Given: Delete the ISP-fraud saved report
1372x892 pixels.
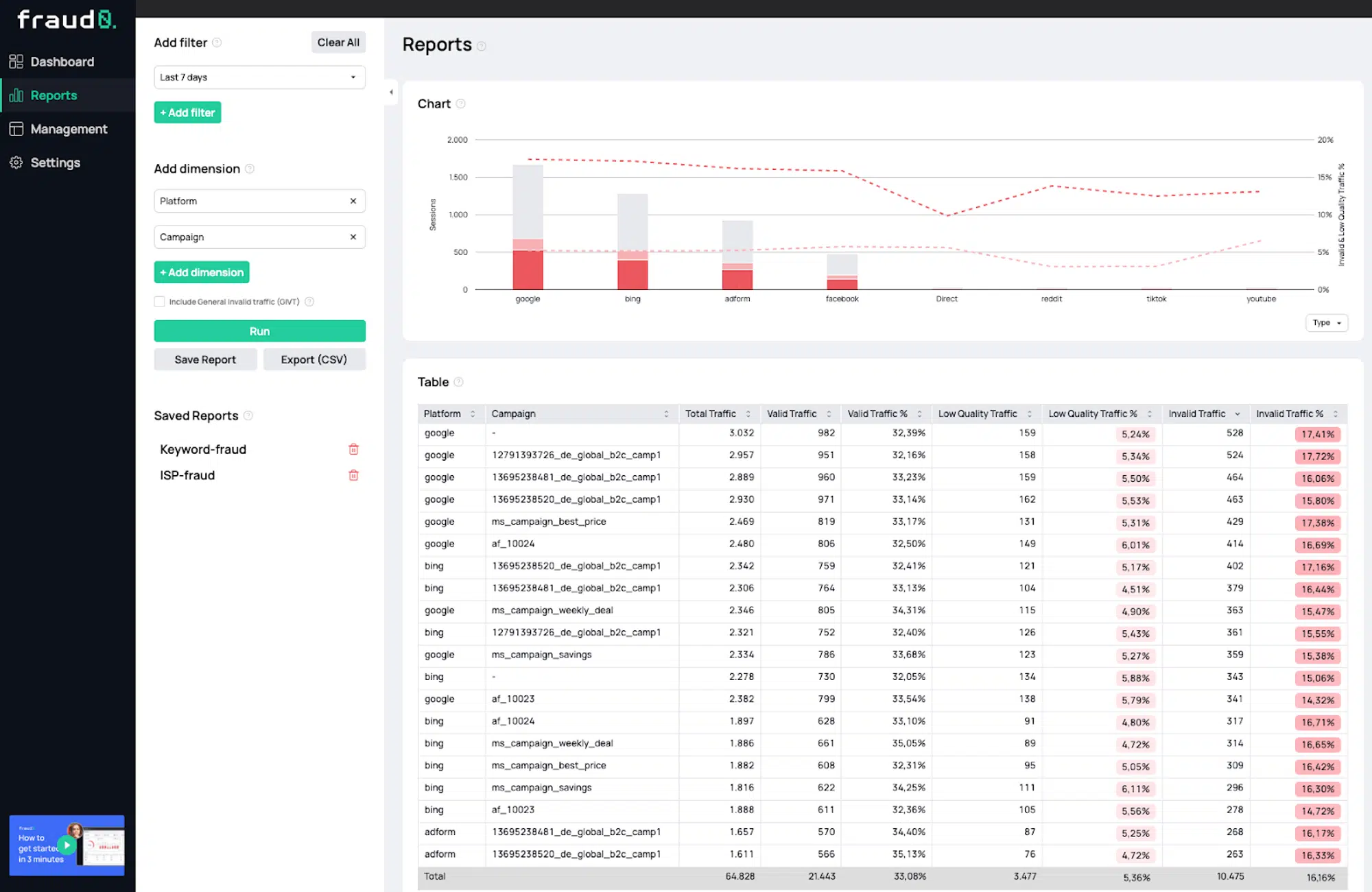Looking at the screenshot, I should [x=354, y=475].
